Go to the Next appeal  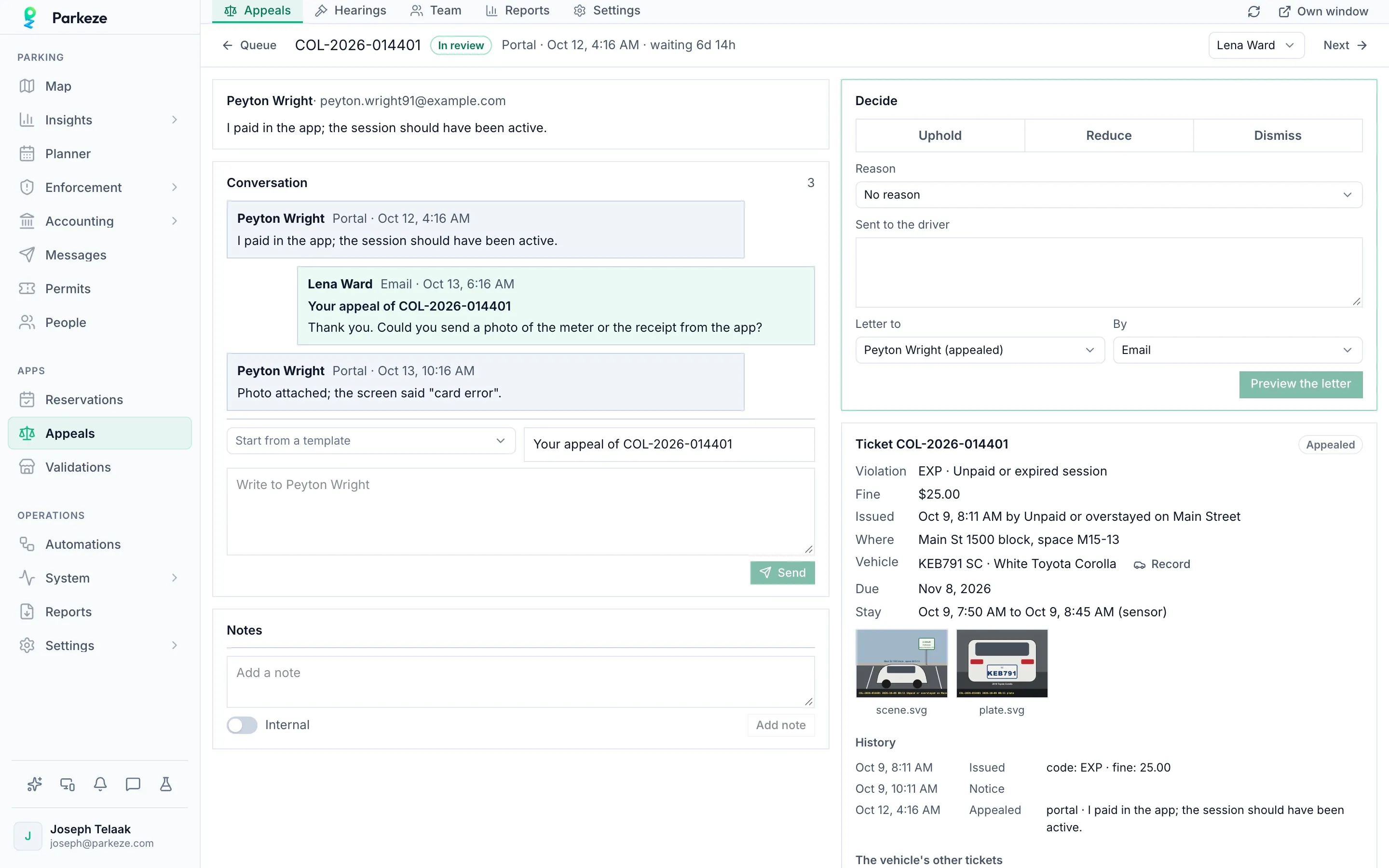tap(1345, 45)
